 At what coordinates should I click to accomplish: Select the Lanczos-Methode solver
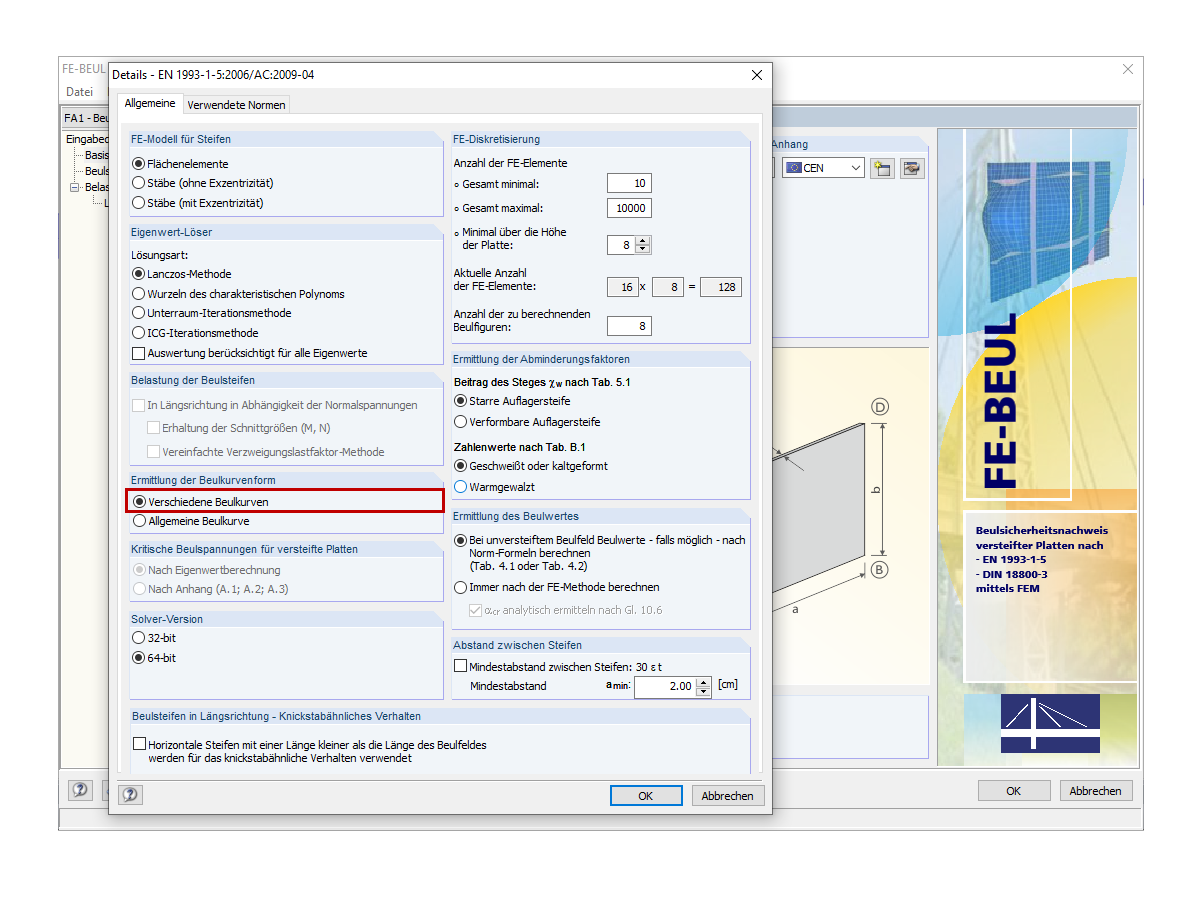click(x=138, y=273)
